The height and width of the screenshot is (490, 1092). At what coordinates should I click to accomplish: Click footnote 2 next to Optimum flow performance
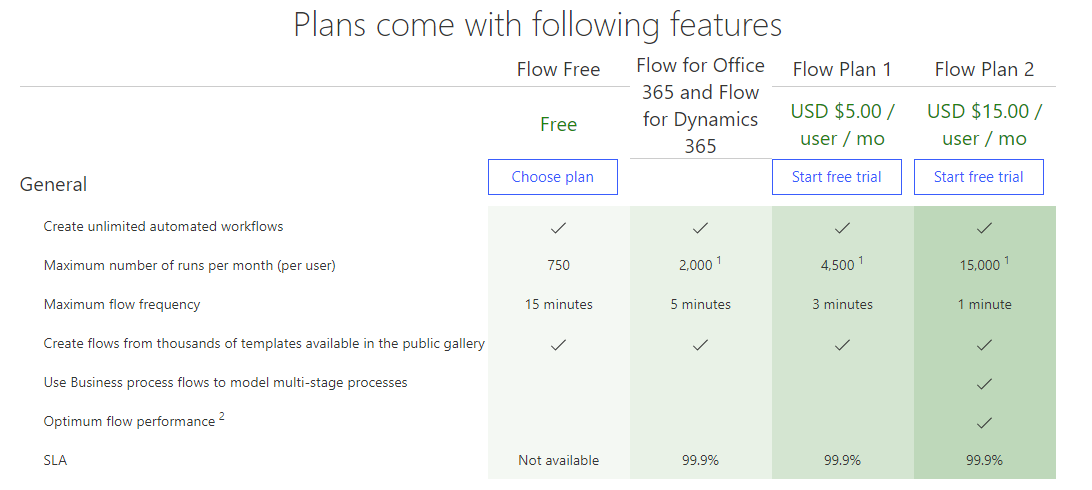221,417
